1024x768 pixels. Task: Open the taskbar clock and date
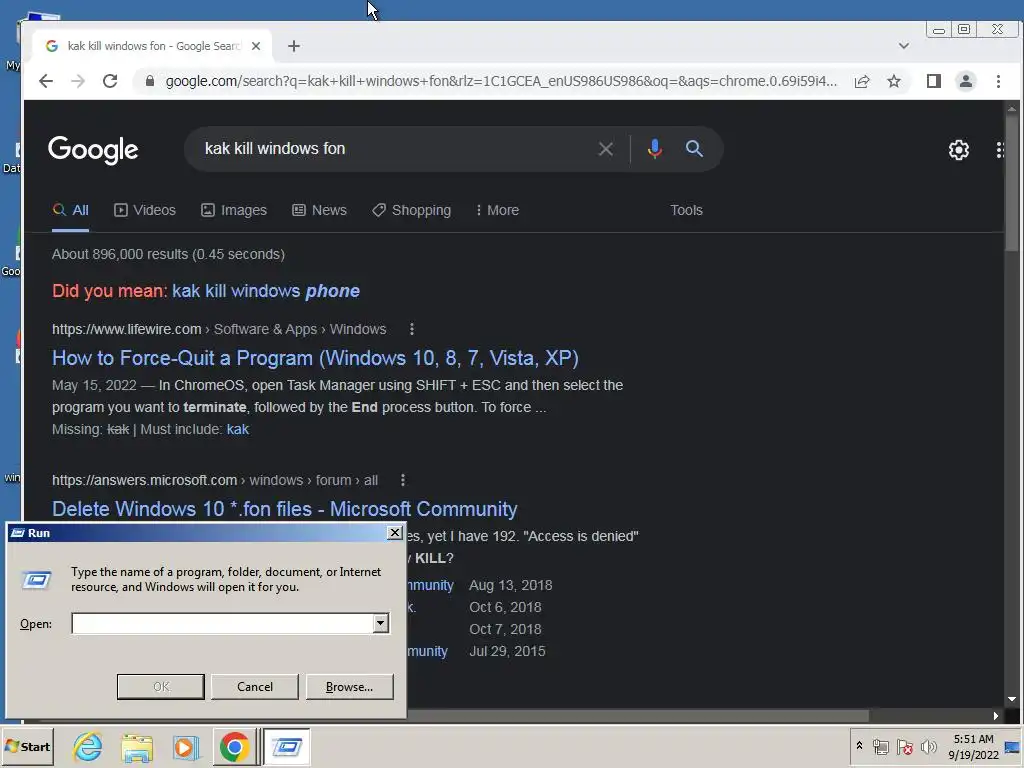click(973, 746)
